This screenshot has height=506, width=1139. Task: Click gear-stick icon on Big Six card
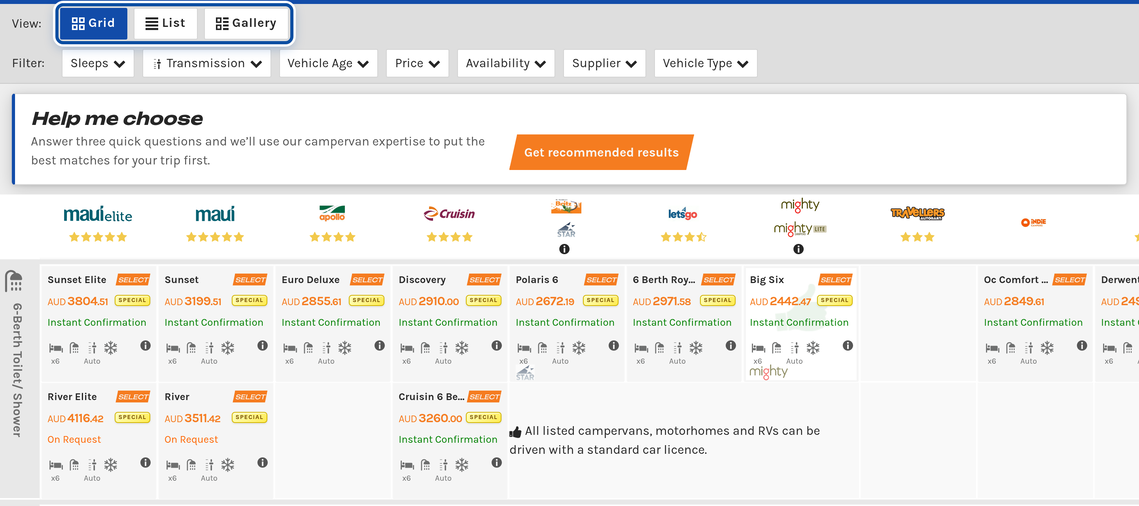pos(794,348)
